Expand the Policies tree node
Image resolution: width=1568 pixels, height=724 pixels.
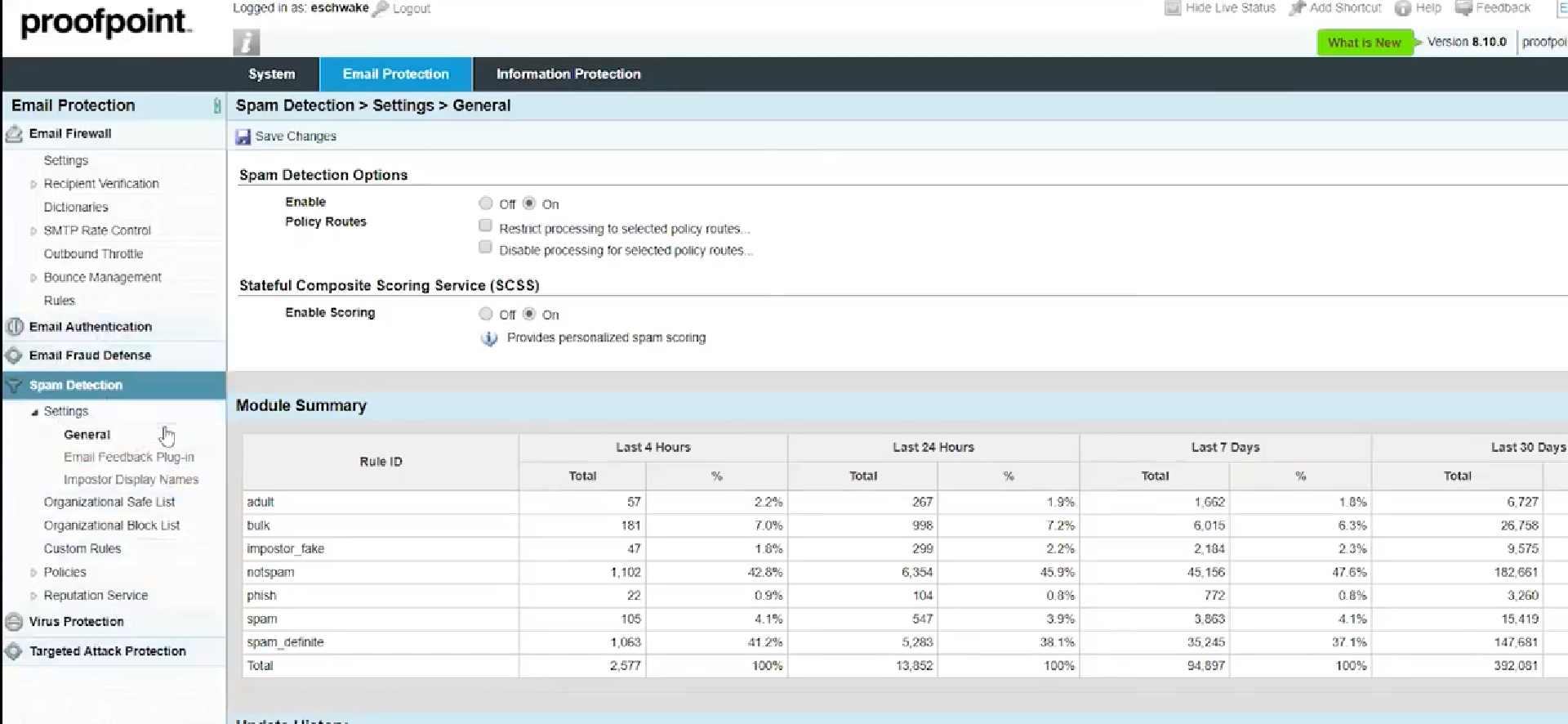[33, 573]
